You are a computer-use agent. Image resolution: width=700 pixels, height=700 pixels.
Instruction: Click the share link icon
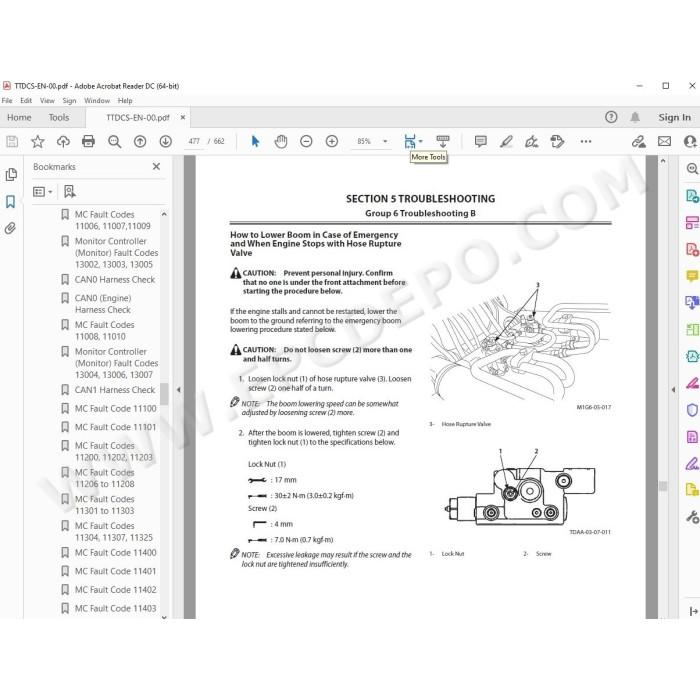coord(638,142)
